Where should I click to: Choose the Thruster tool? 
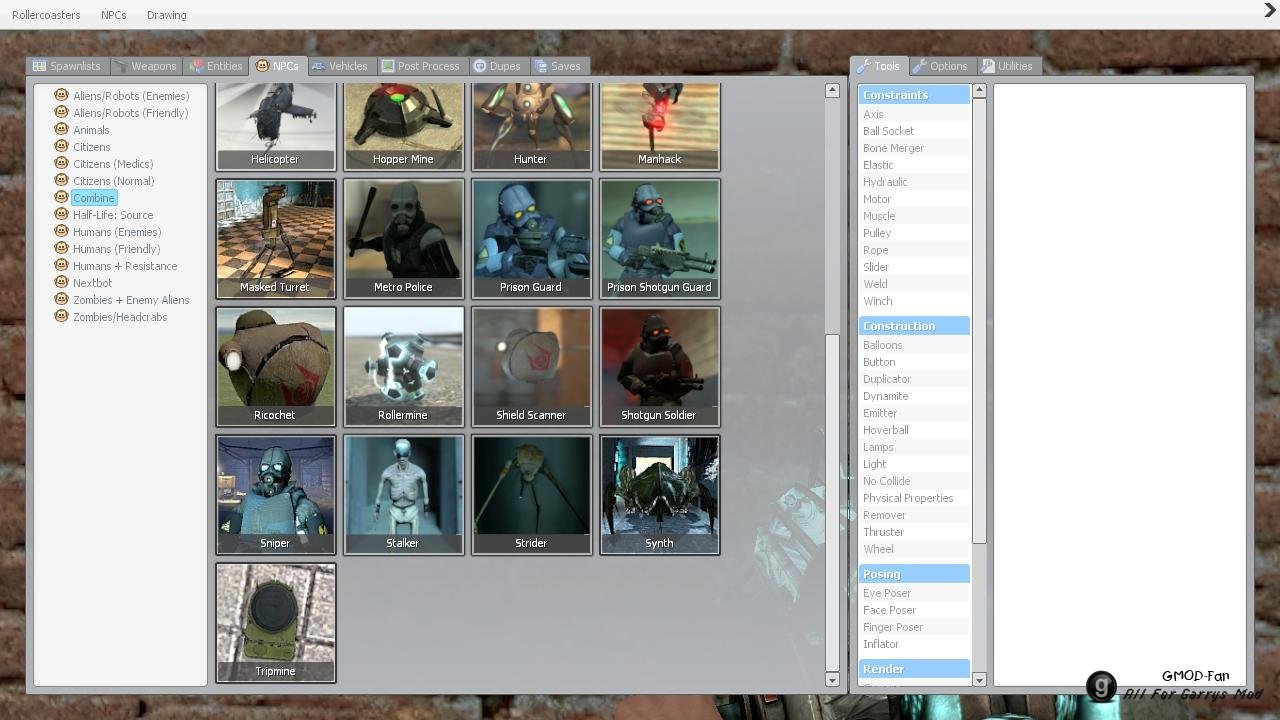(x=914, y=532)
